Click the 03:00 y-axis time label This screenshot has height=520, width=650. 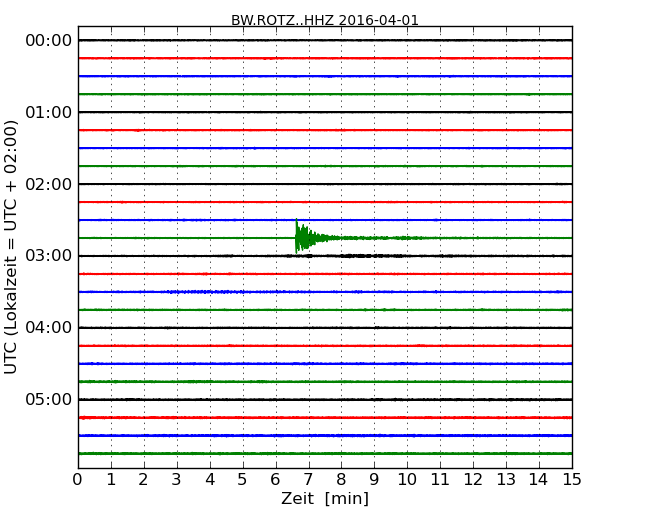(x=49, y=255)
